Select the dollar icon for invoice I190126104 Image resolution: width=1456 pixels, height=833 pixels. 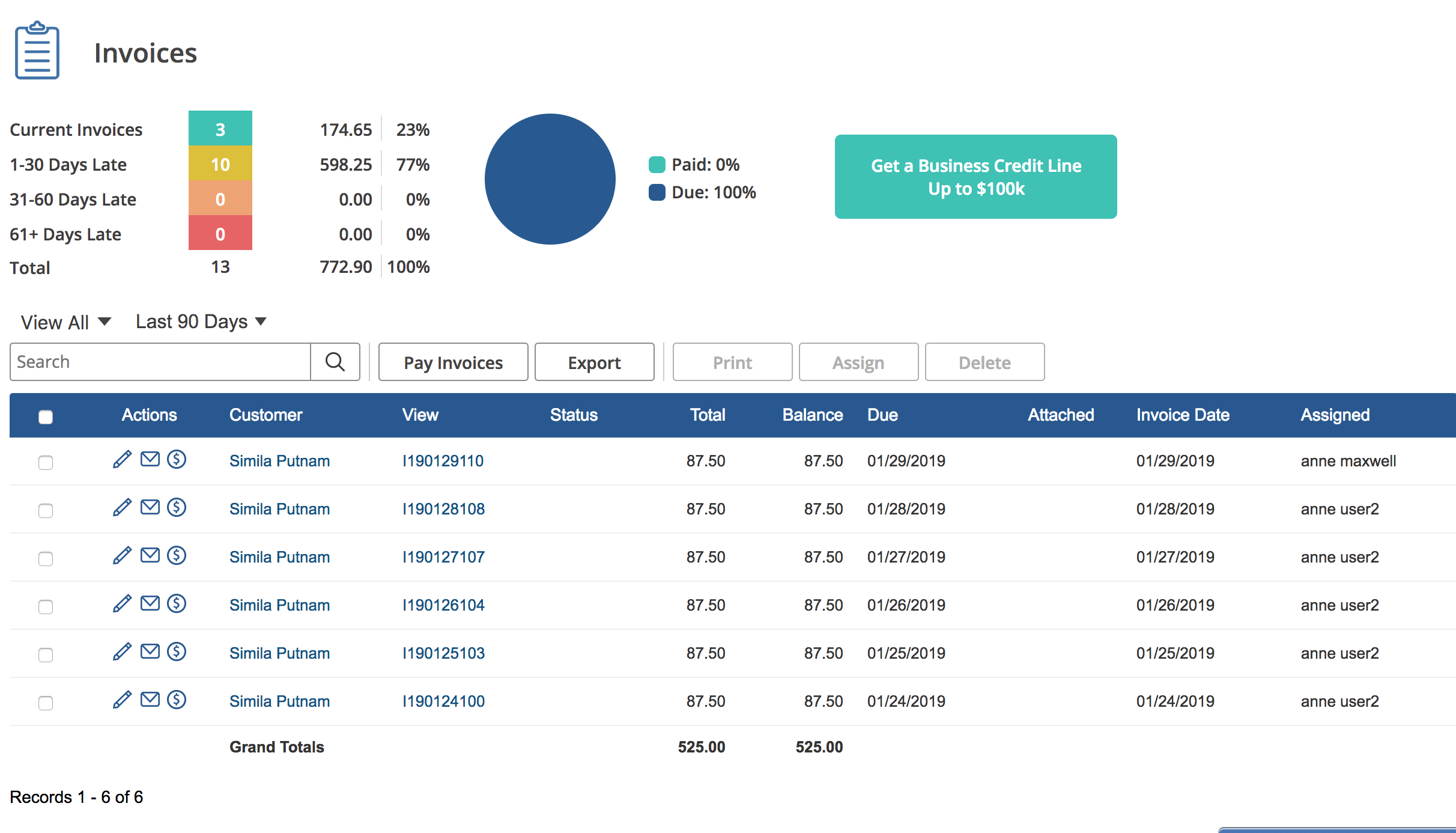[176, 604]
